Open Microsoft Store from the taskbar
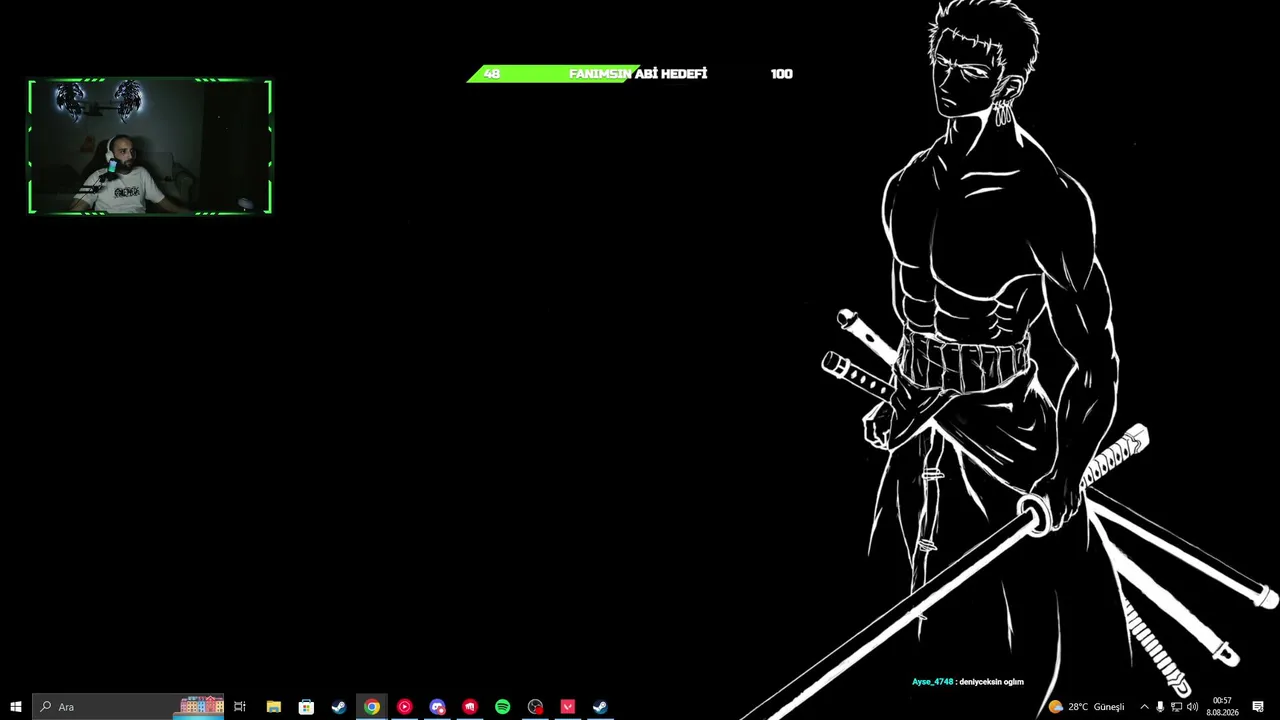 306,707
